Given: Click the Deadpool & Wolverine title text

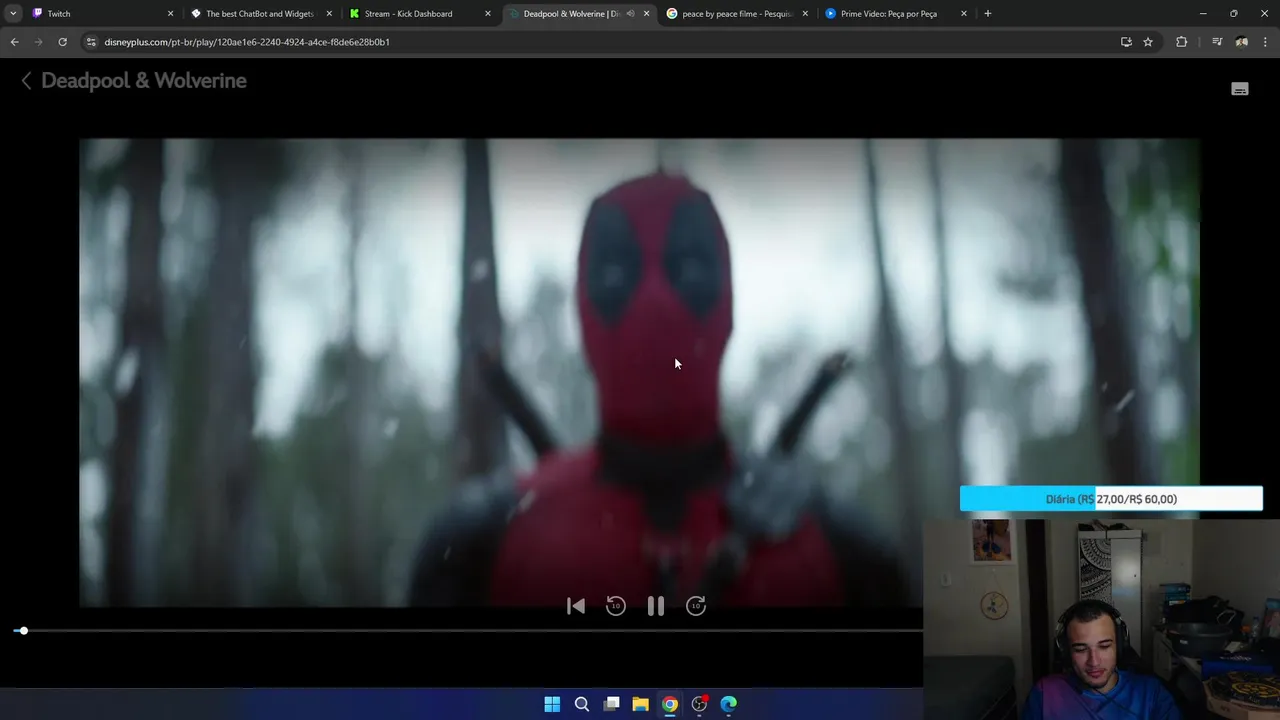Looking at the screenshot, I should coord(144,81).
